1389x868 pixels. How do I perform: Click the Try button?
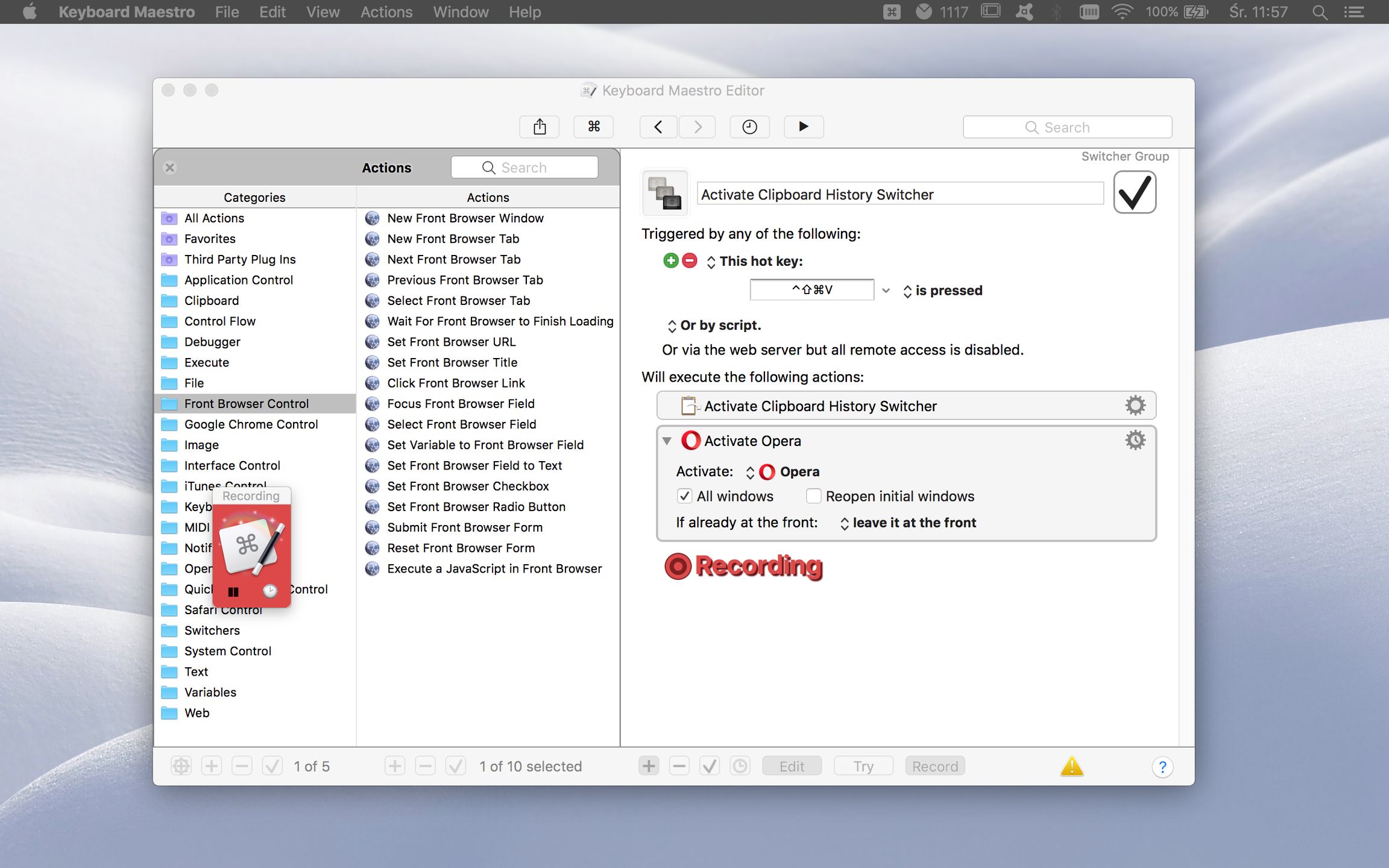[x=863, y=766]
